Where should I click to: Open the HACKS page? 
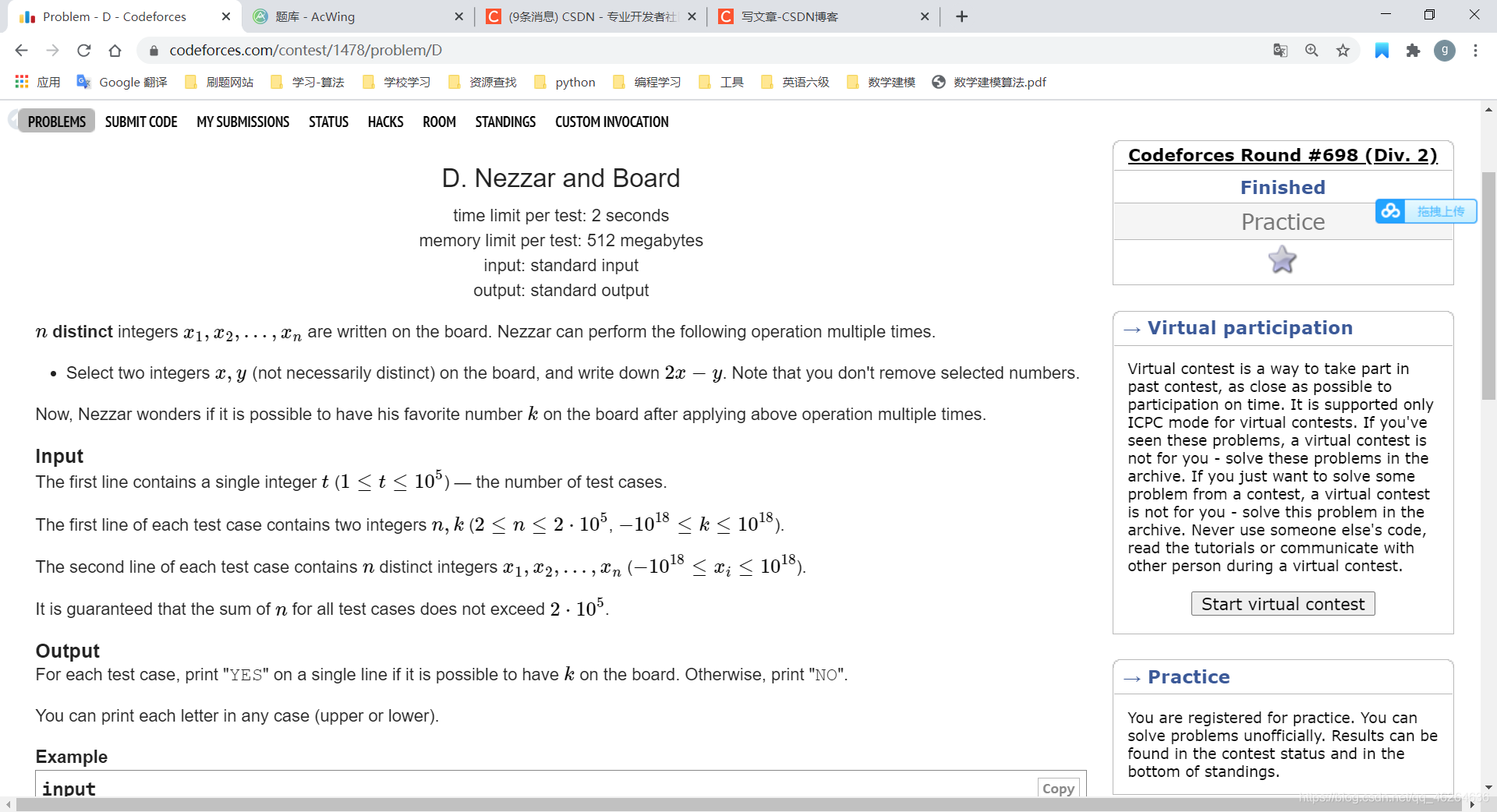pos(385,122)
